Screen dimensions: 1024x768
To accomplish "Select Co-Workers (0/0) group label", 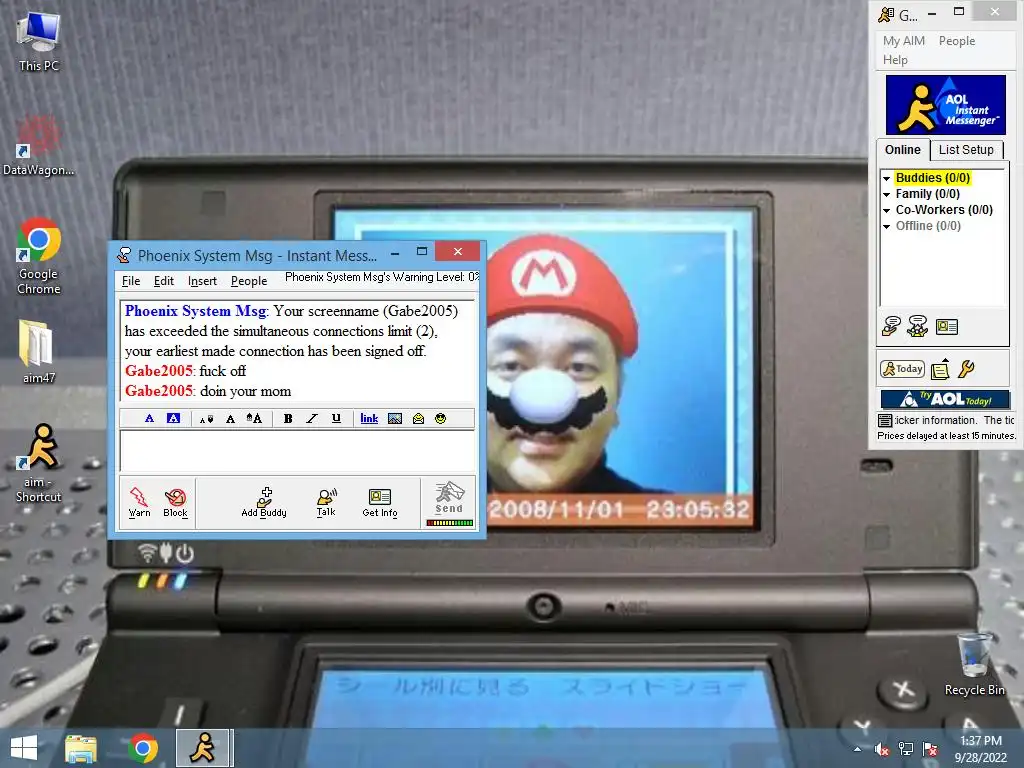I will tap(944, 210).
